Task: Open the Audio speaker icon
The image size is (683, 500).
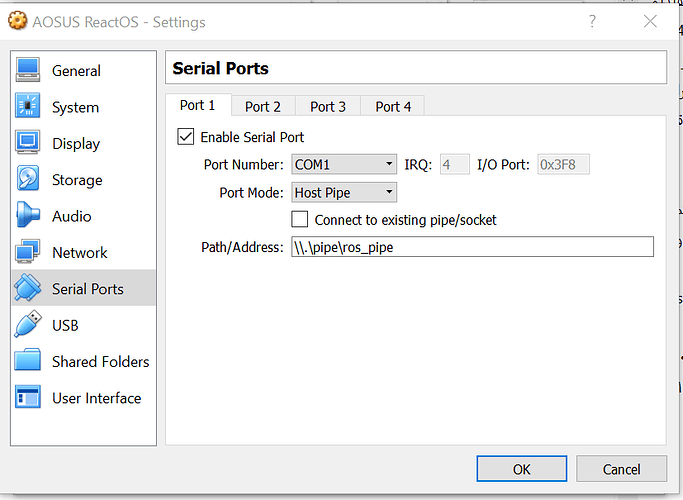Action: [x=28, y=216]
